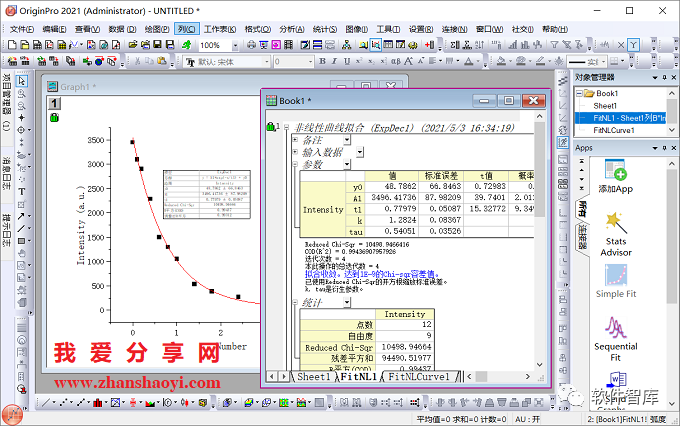The height and width of the screenshot is (426, 680).
Task: Open the 帮助(H) menu
Action: pyautogui.click(x=555, y=29)
